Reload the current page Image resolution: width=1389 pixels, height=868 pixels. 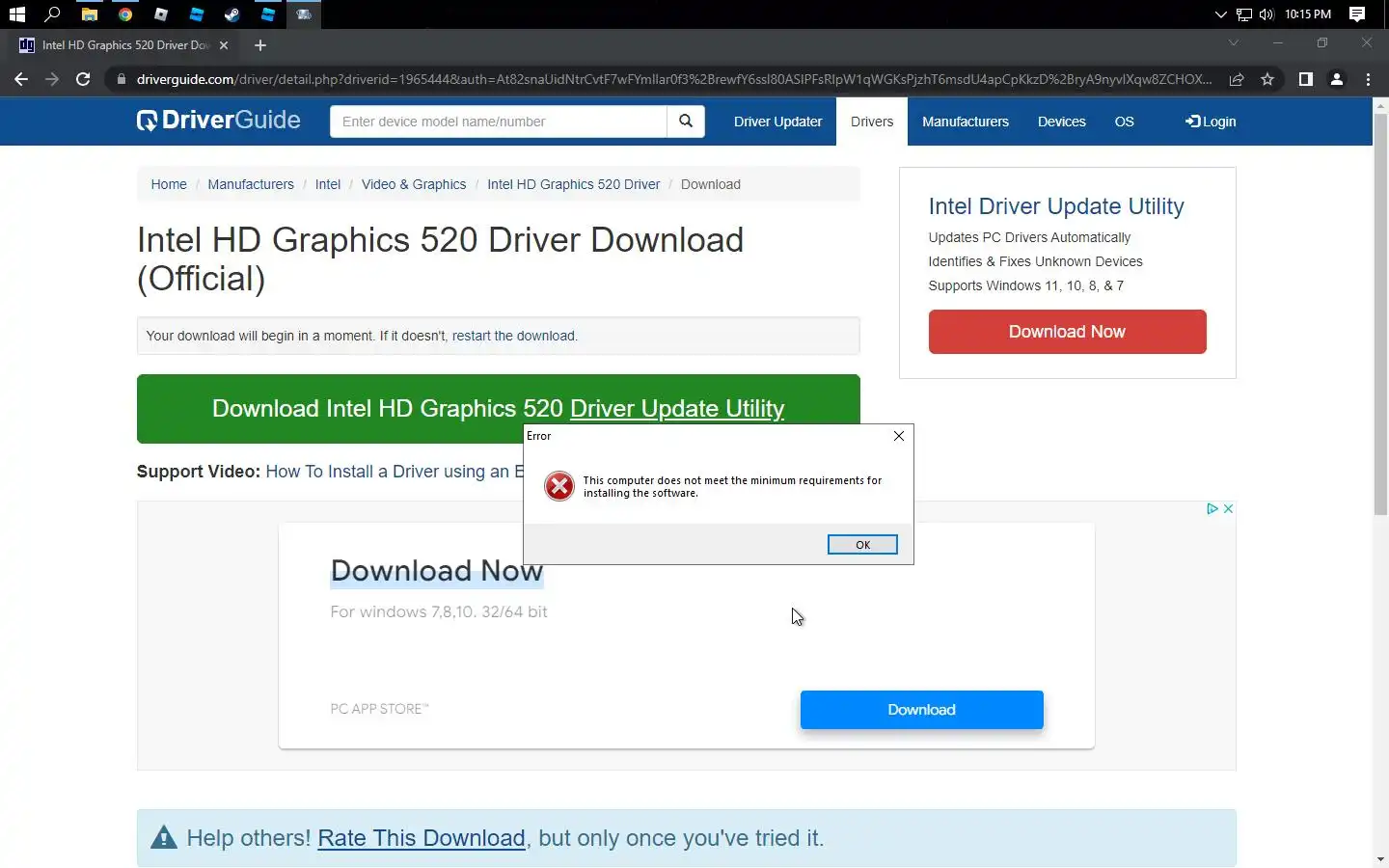83,79
